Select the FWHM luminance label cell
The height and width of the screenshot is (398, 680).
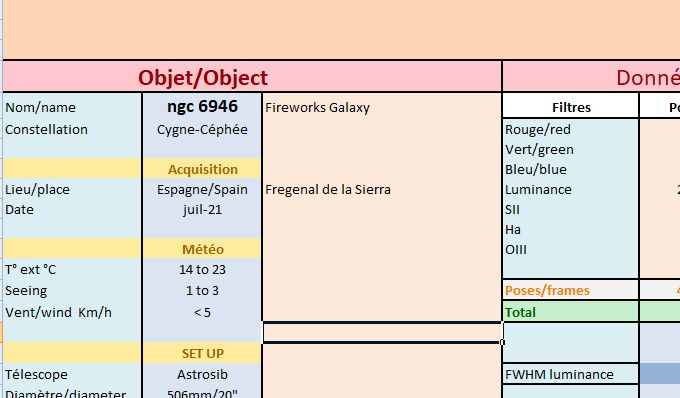[x=571, y=374]
